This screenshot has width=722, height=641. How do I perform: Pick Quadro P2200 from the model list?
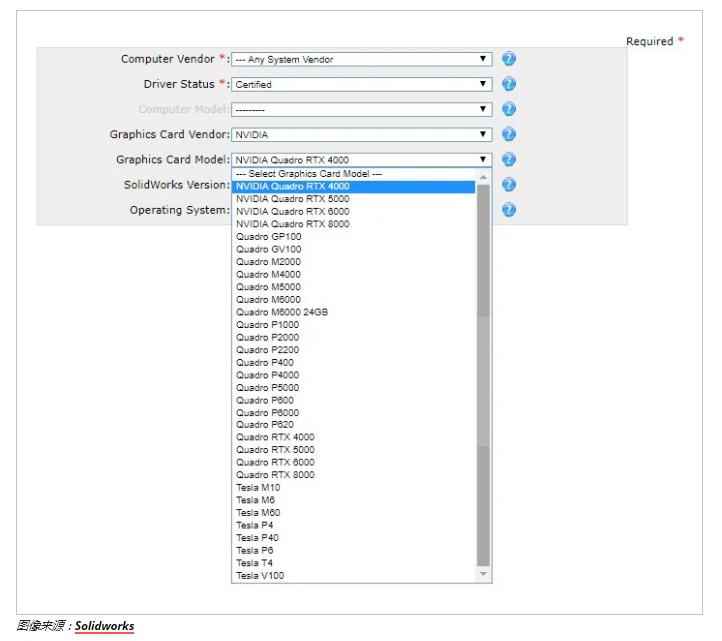(267, 350)
